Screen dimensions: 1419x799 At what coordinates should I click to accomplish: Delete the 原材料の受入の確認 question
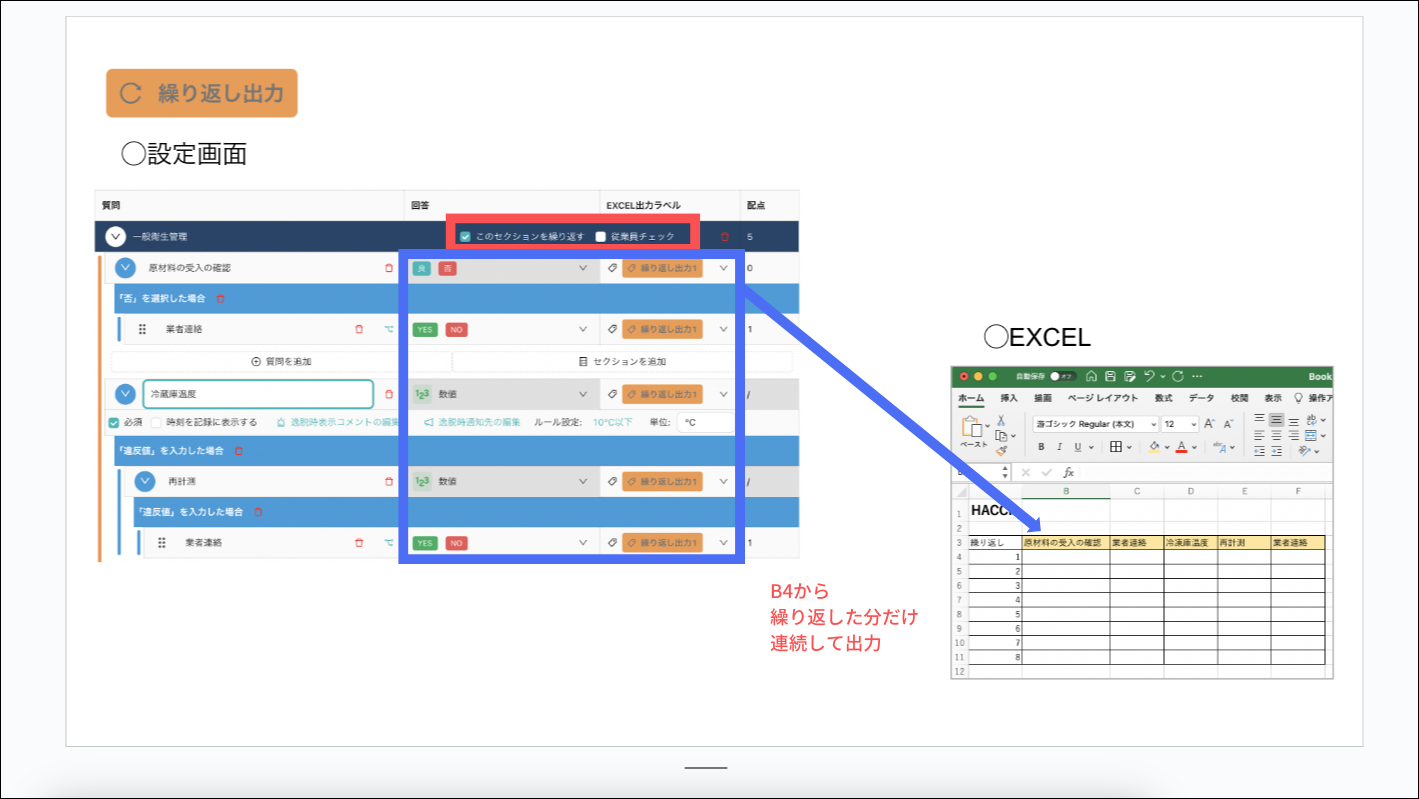click(389, 268)
